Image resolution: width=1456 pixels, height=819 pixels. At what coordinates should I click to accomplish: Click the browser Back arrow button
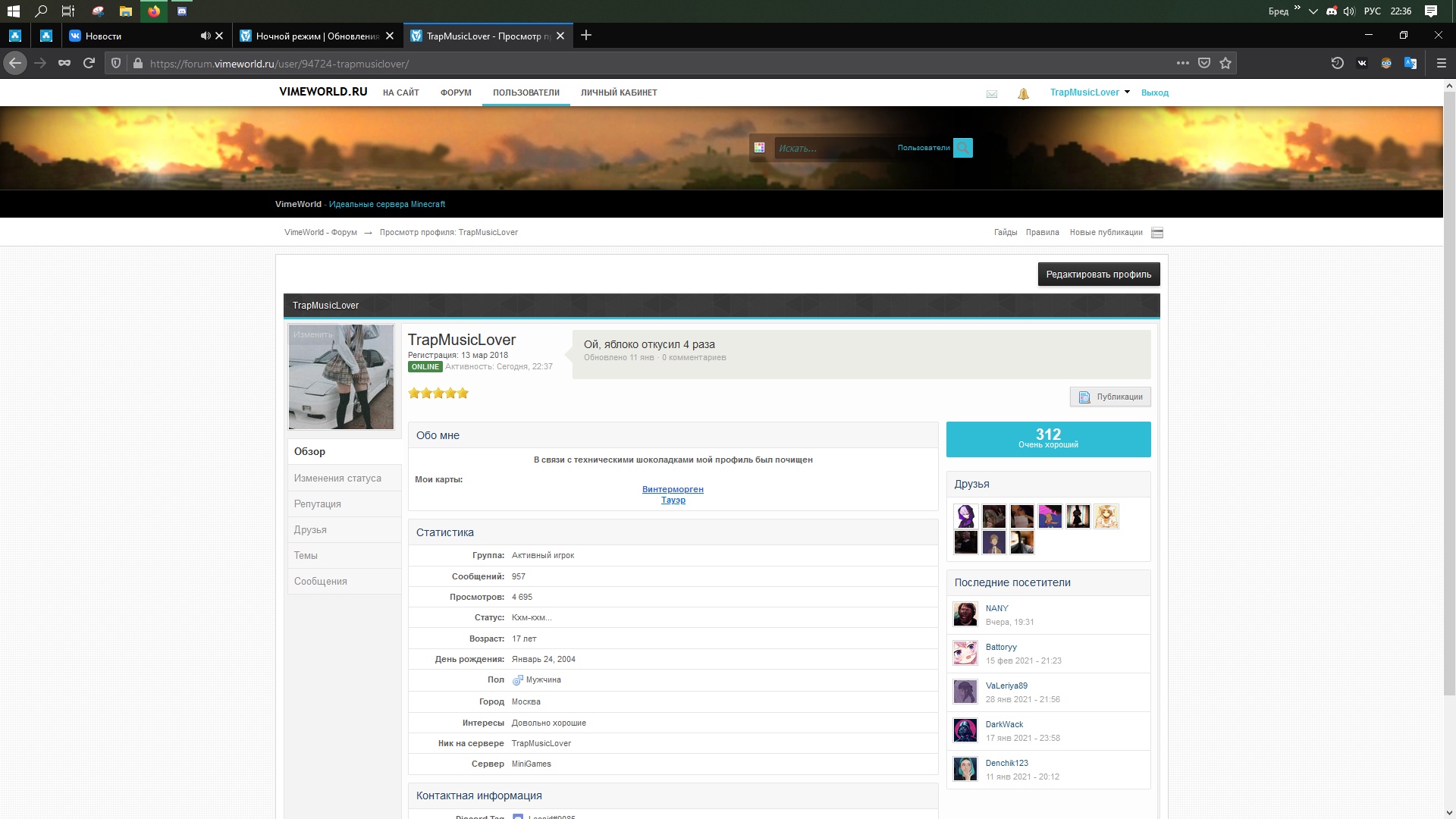15,63
